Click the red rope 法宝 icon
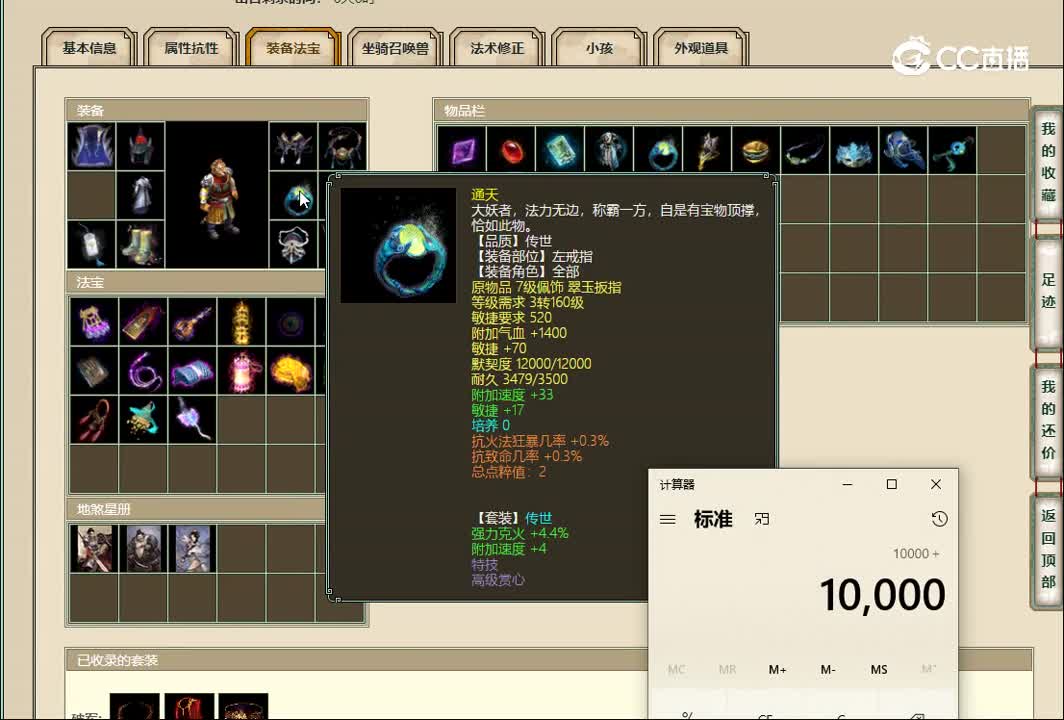Screen dimensions: 1064x720 pyautogui.click(x=94, y=419)
